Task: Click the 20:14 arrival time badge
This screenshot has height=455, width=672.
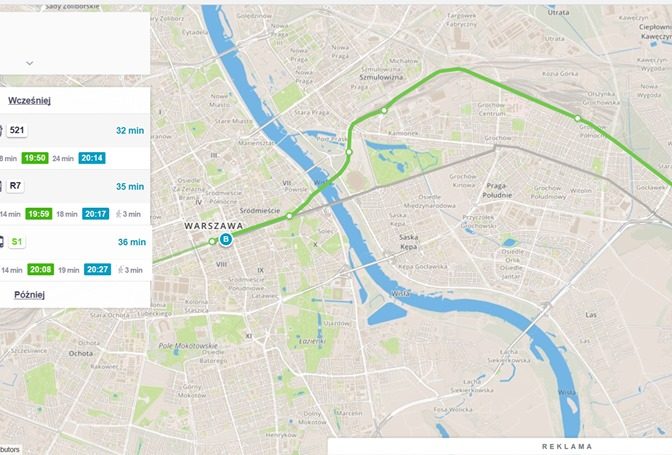Action: (x=92, y=158)
